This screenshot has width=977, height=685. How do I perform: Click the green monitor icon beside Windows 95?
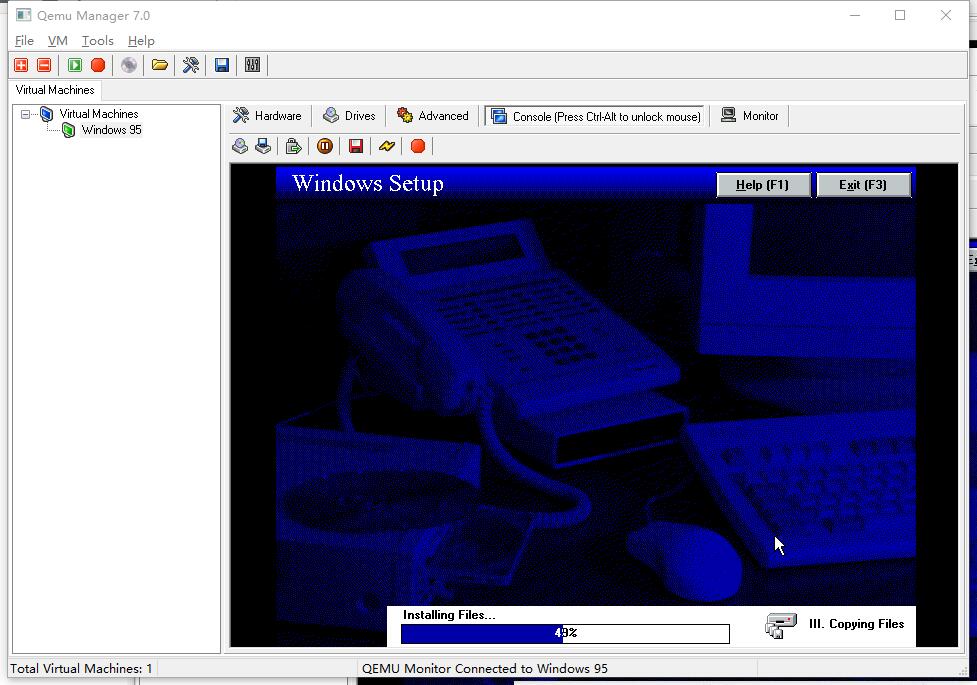click(x=69, y=130)
